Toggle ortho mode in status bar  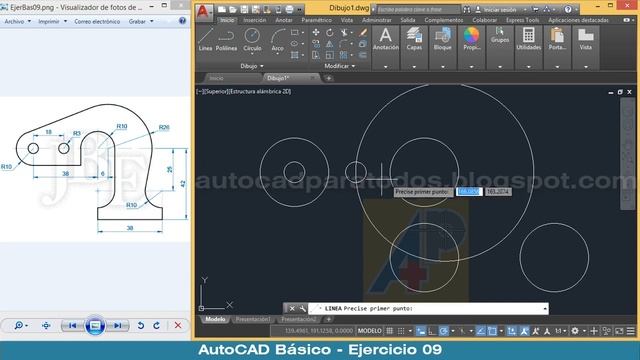pos(432,331)
